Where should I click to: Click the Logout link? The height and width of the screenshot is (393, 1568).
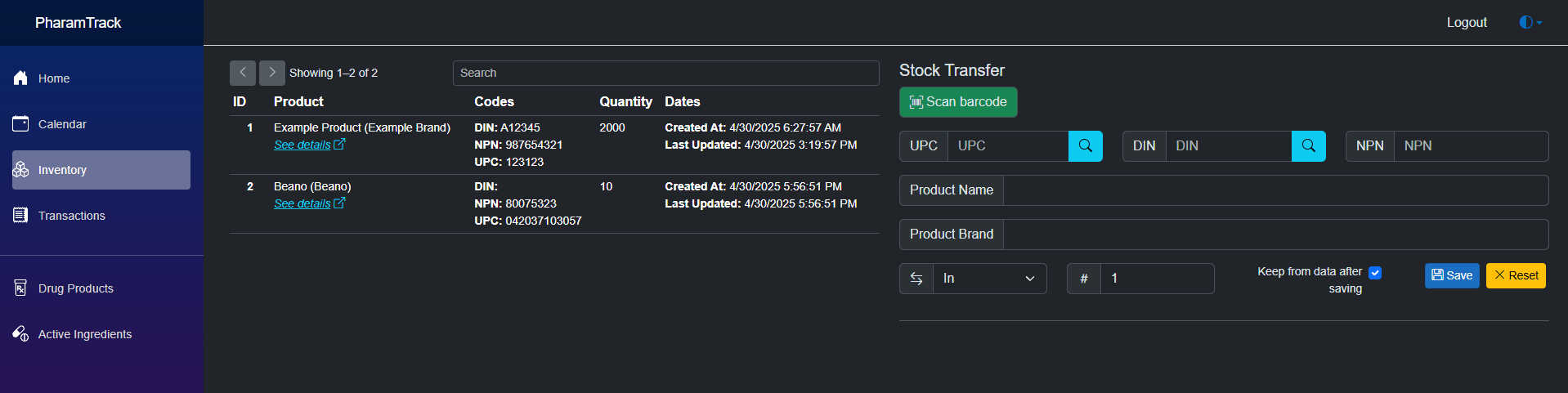pyautogui.click(x=1467, y=23)
